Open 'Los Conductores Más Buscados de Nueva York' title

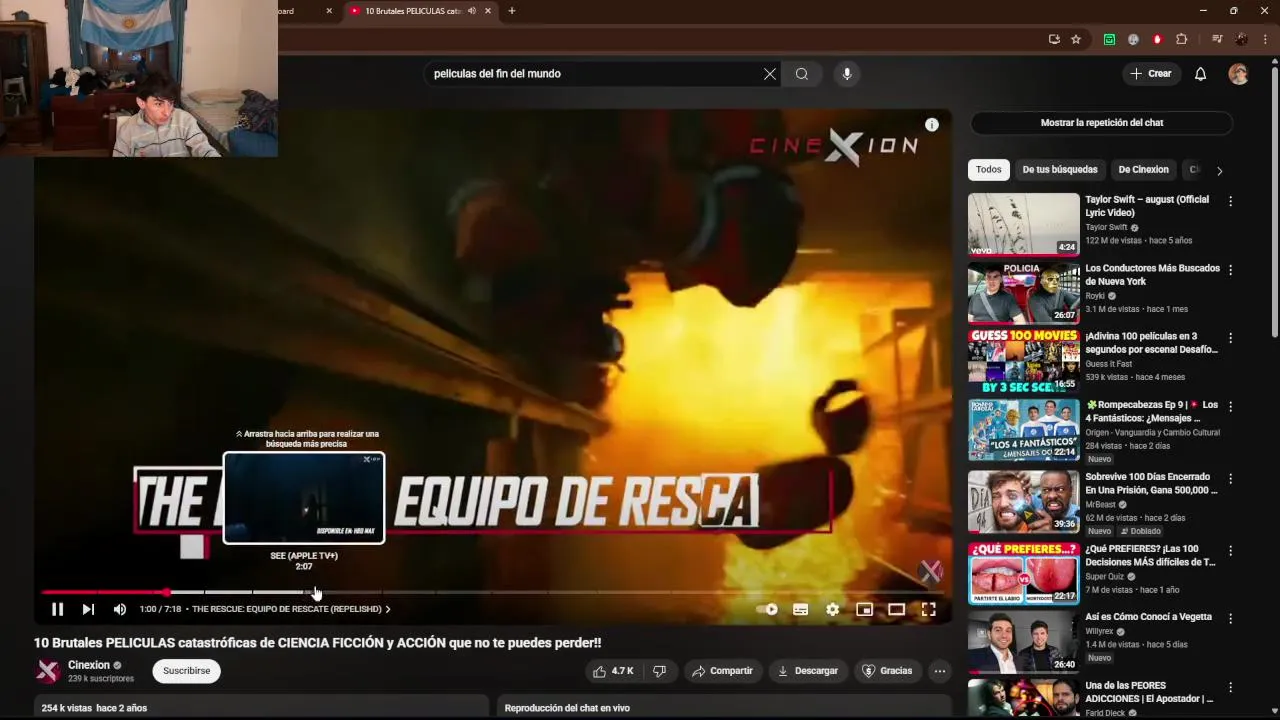click(x=1152, y=275)
